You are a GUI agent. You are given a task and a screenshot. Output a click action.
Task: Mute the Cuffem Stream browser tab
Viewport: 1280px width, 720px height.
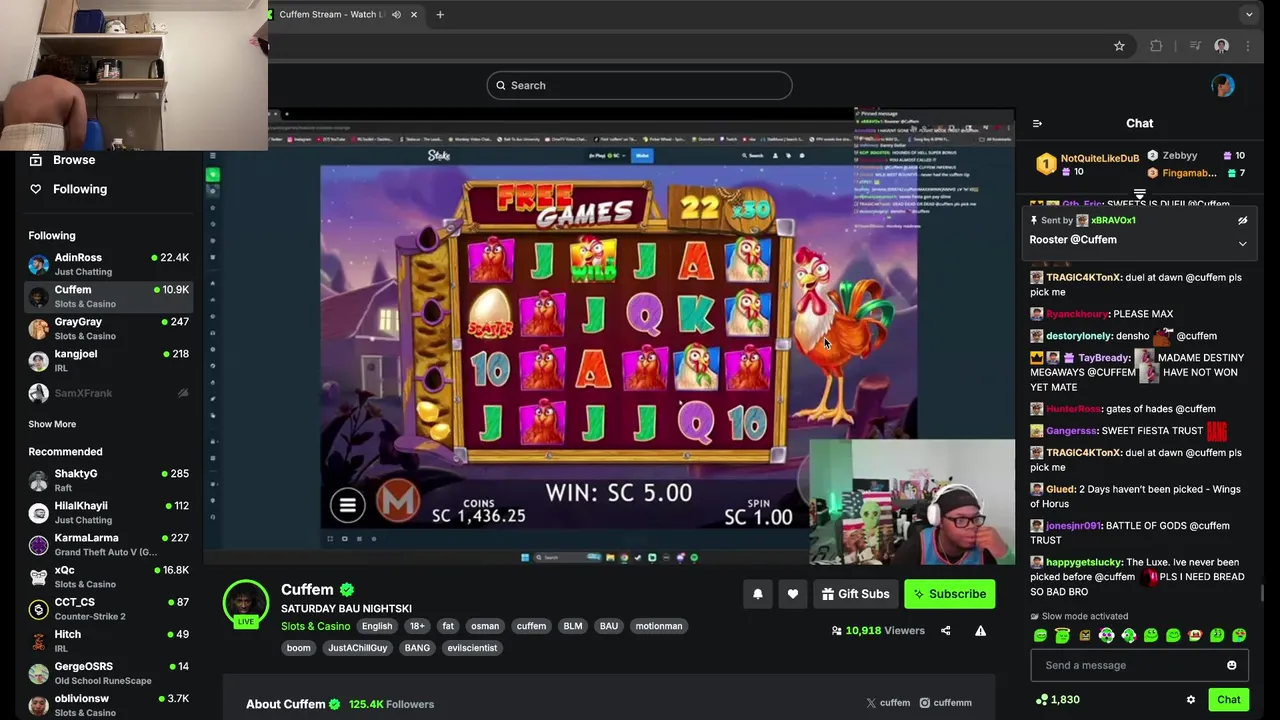(396, 14)
